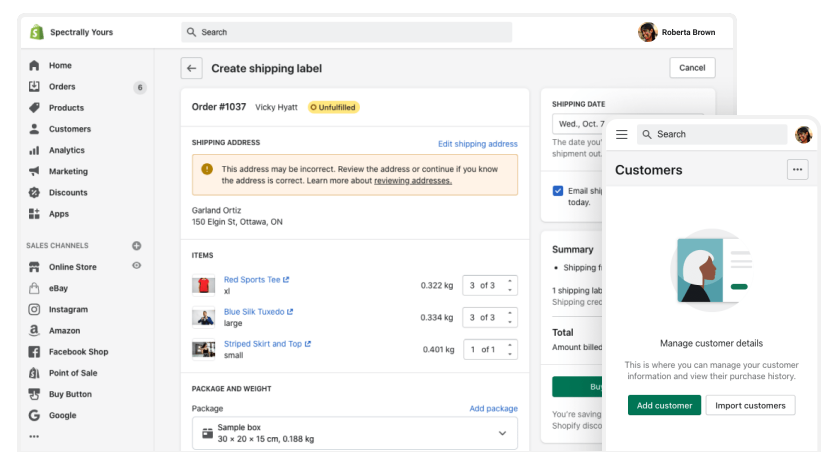Click the external link icon next to Red Sports Tee
835x466 pixels.
[287, 280]
